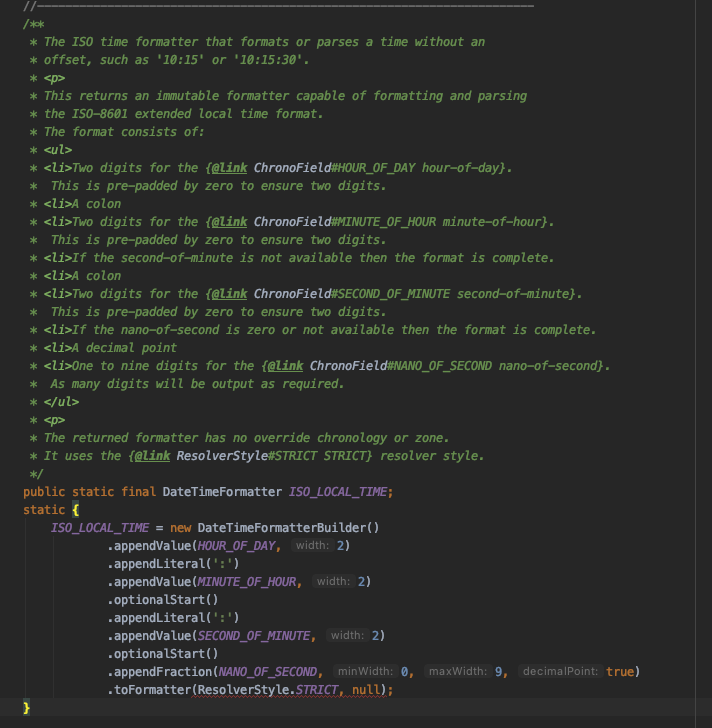Click the underlined null argument
The height and width of the screenshot is (728, 712).
pos(365,690)
